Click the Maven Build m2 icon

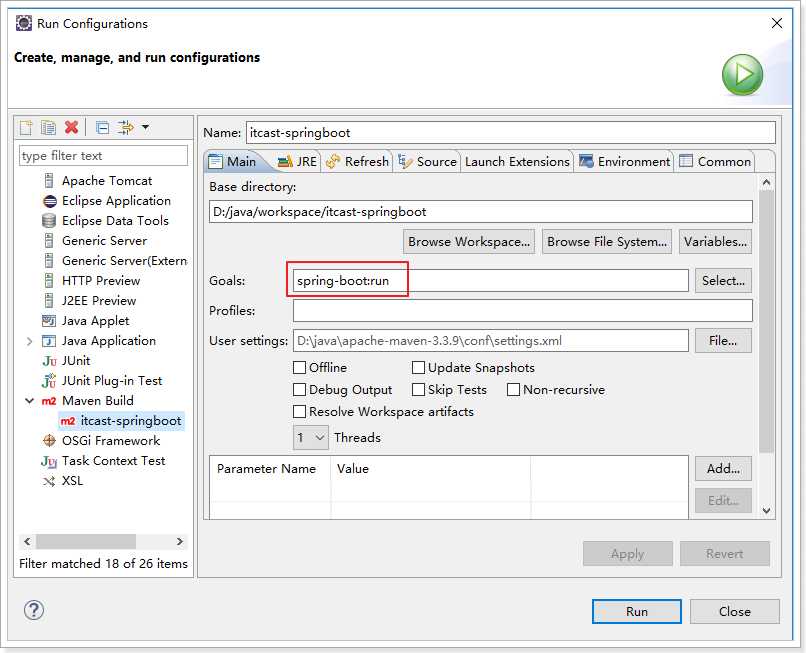coord(49,401)
